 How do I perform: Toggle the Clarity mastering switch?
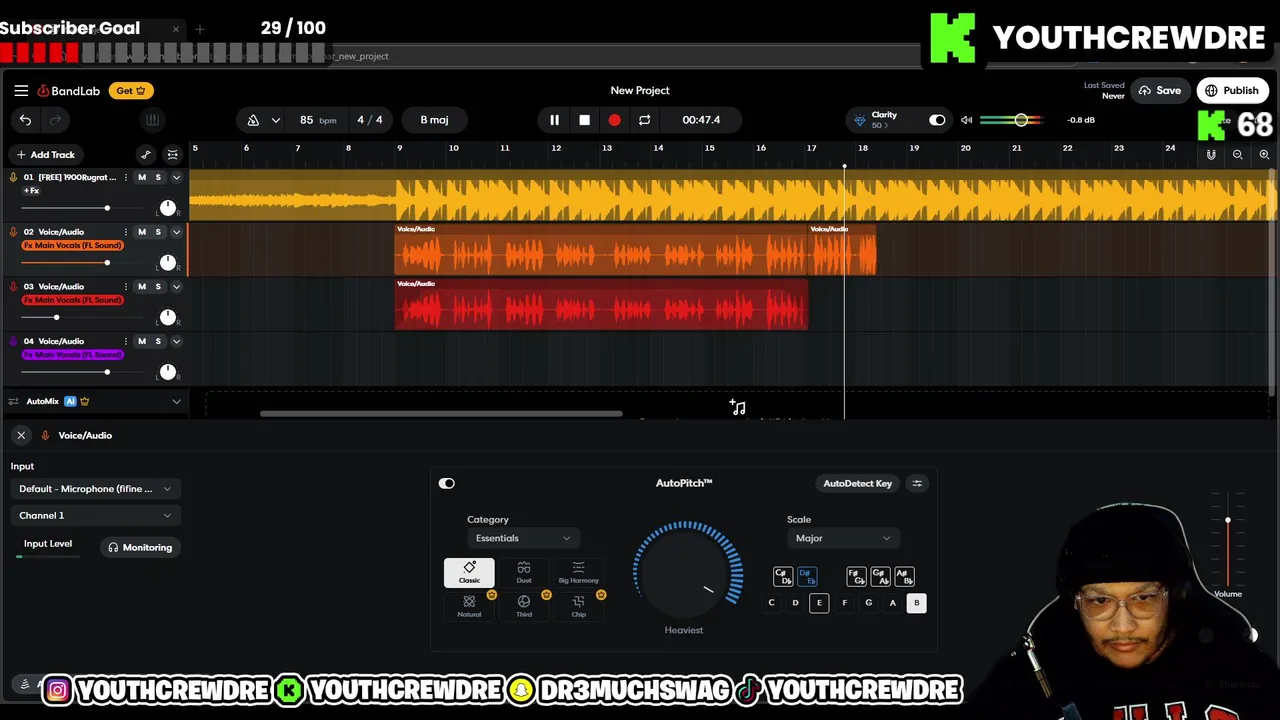pos(937,120)
